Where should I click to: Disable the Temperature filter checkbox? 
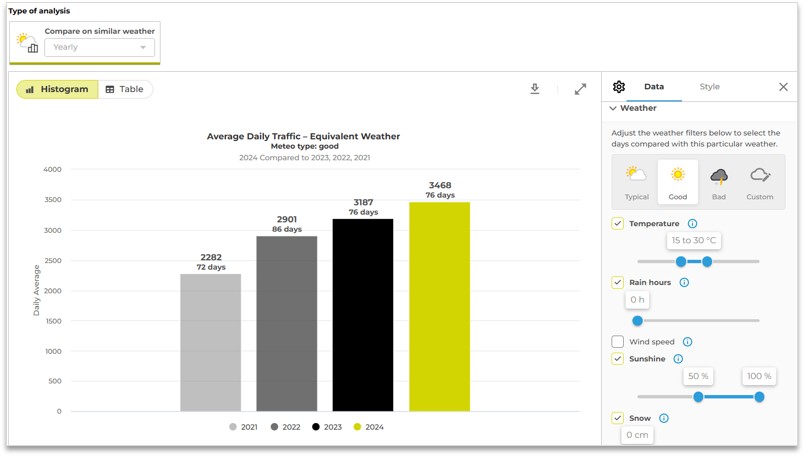[618, 224]
